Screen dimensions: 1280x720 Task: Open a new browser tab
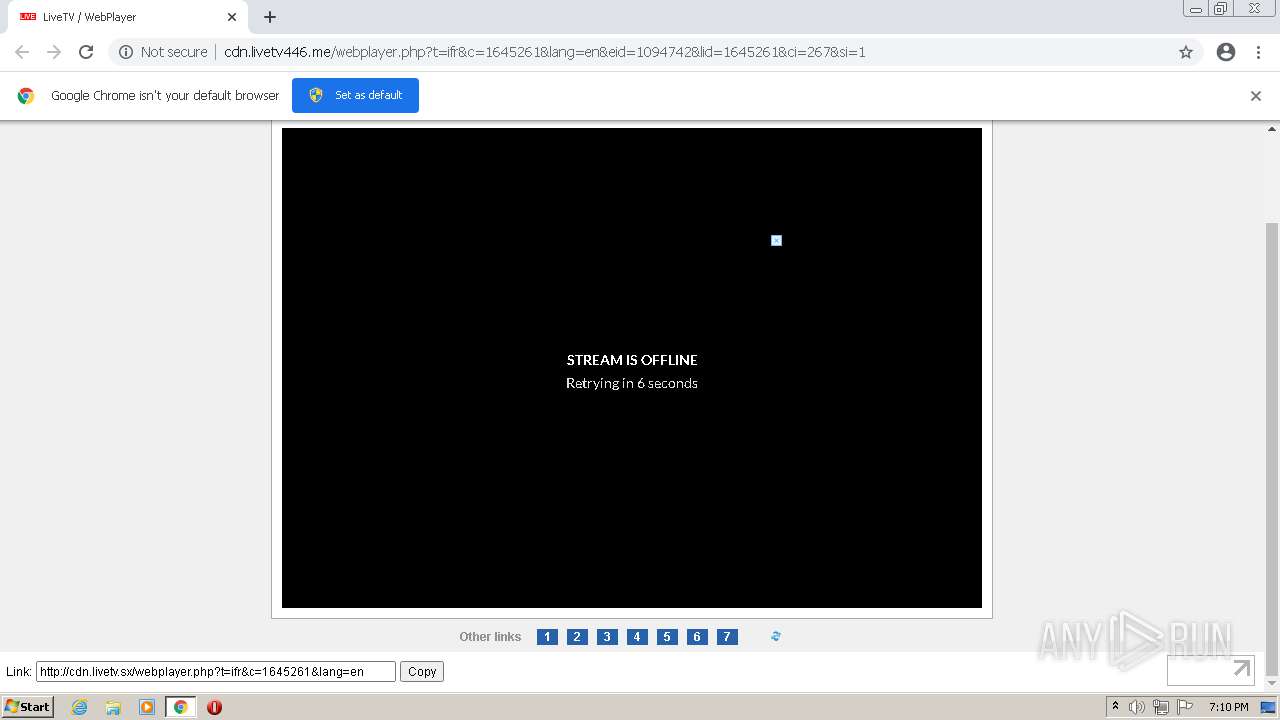[x=270, y=17]
